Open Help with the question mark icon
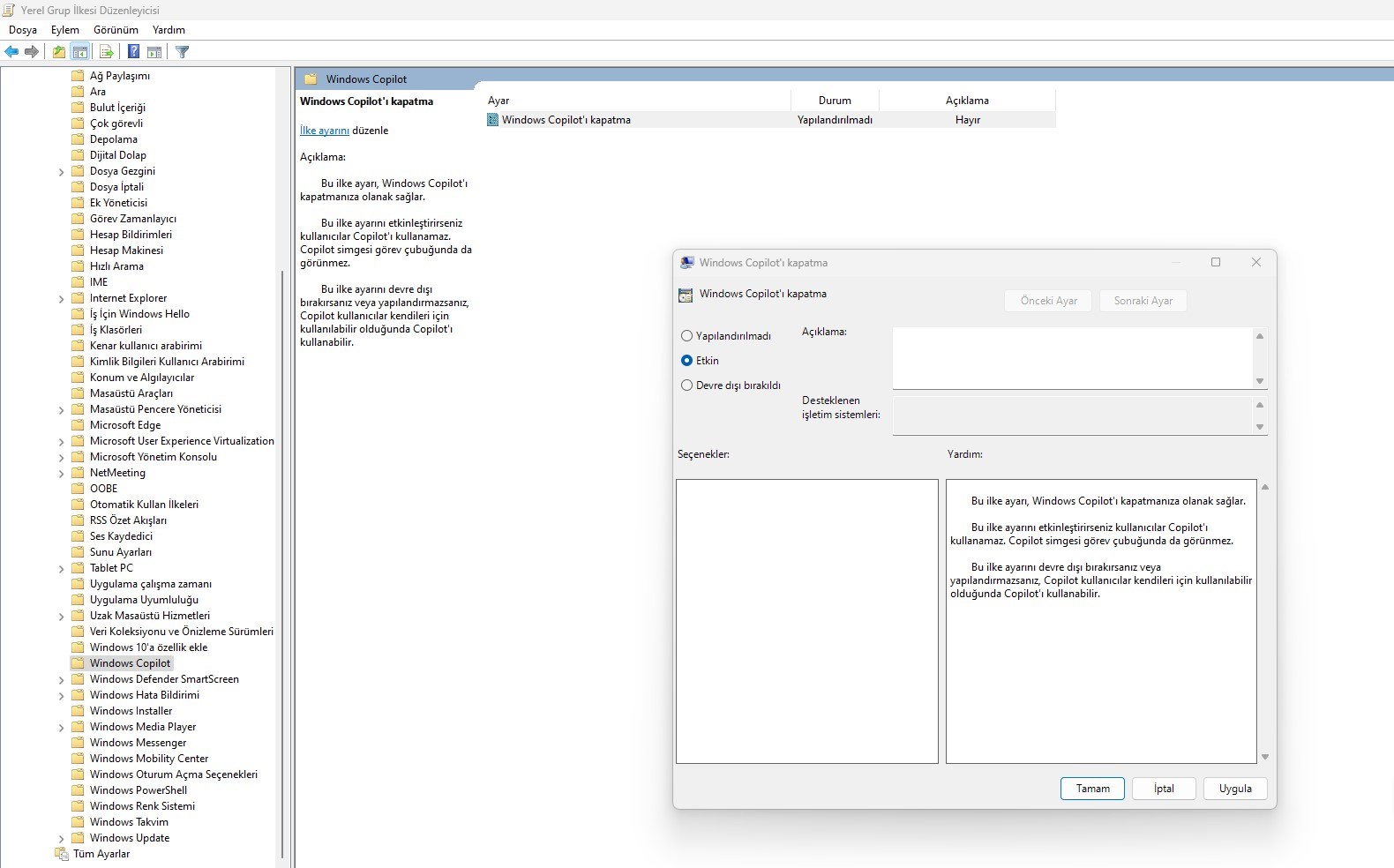 click(133, 52)
